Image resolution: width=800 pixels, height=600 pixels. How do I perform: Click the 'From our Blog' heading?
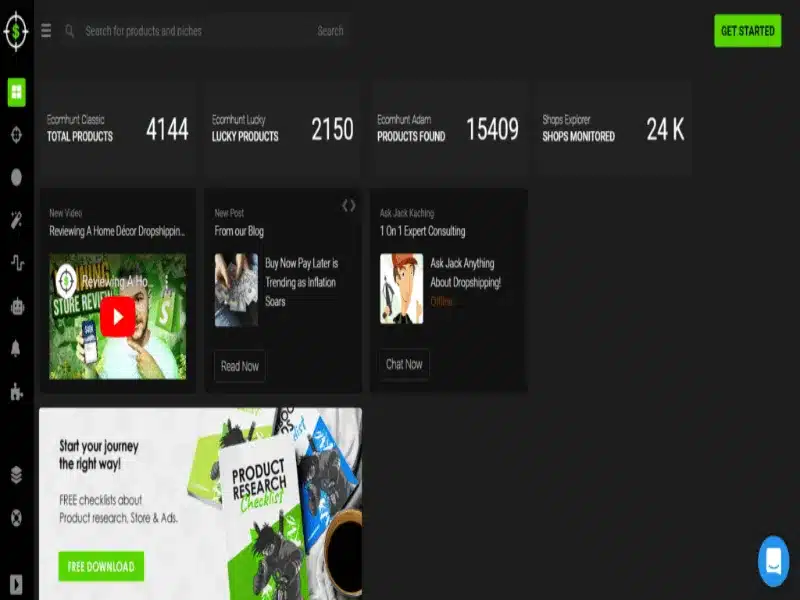(239, 231)
